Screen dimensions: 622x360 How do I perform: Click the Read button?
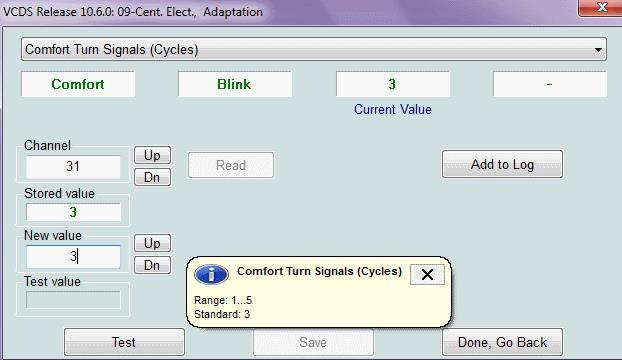point(231,165)
